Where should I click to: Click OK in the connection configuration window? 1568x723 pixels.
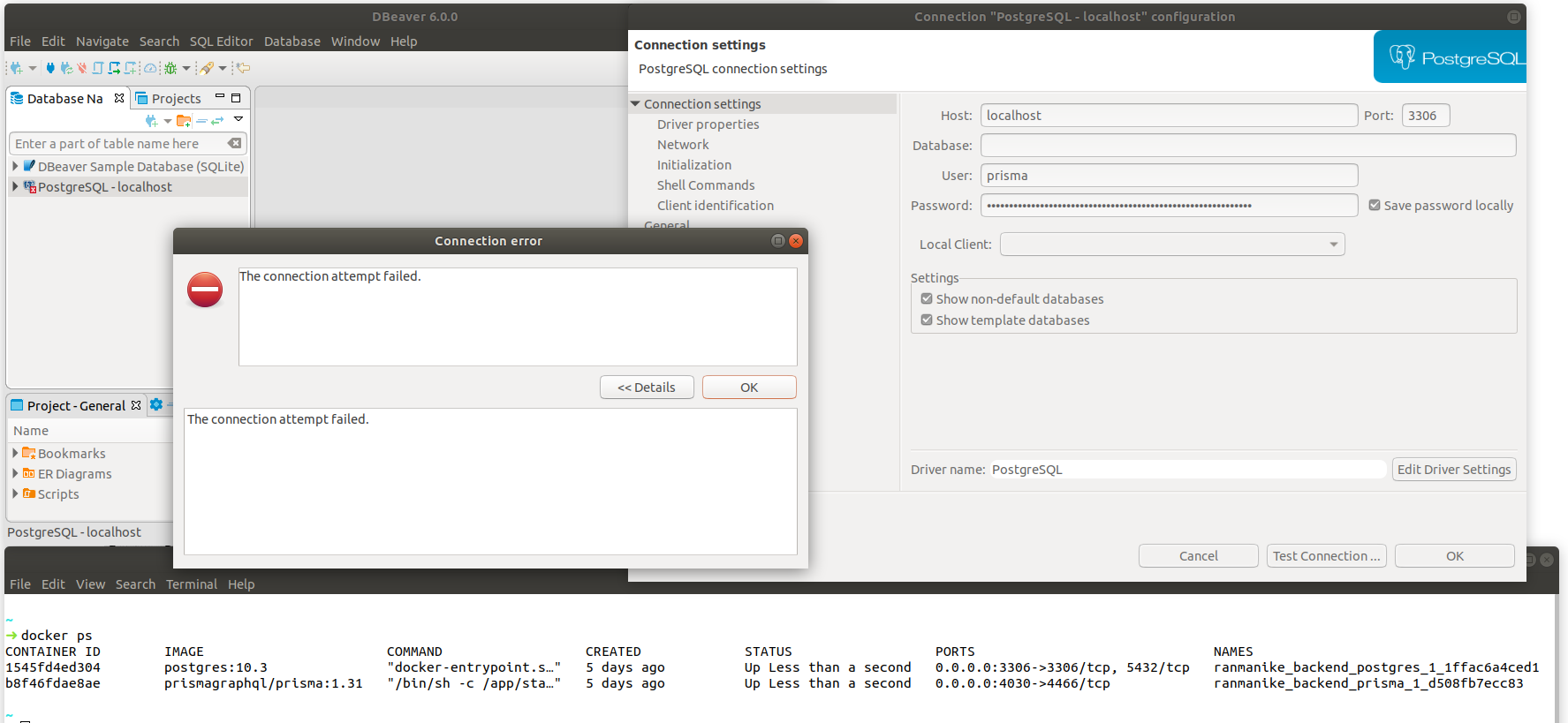tap(1455, 556)
